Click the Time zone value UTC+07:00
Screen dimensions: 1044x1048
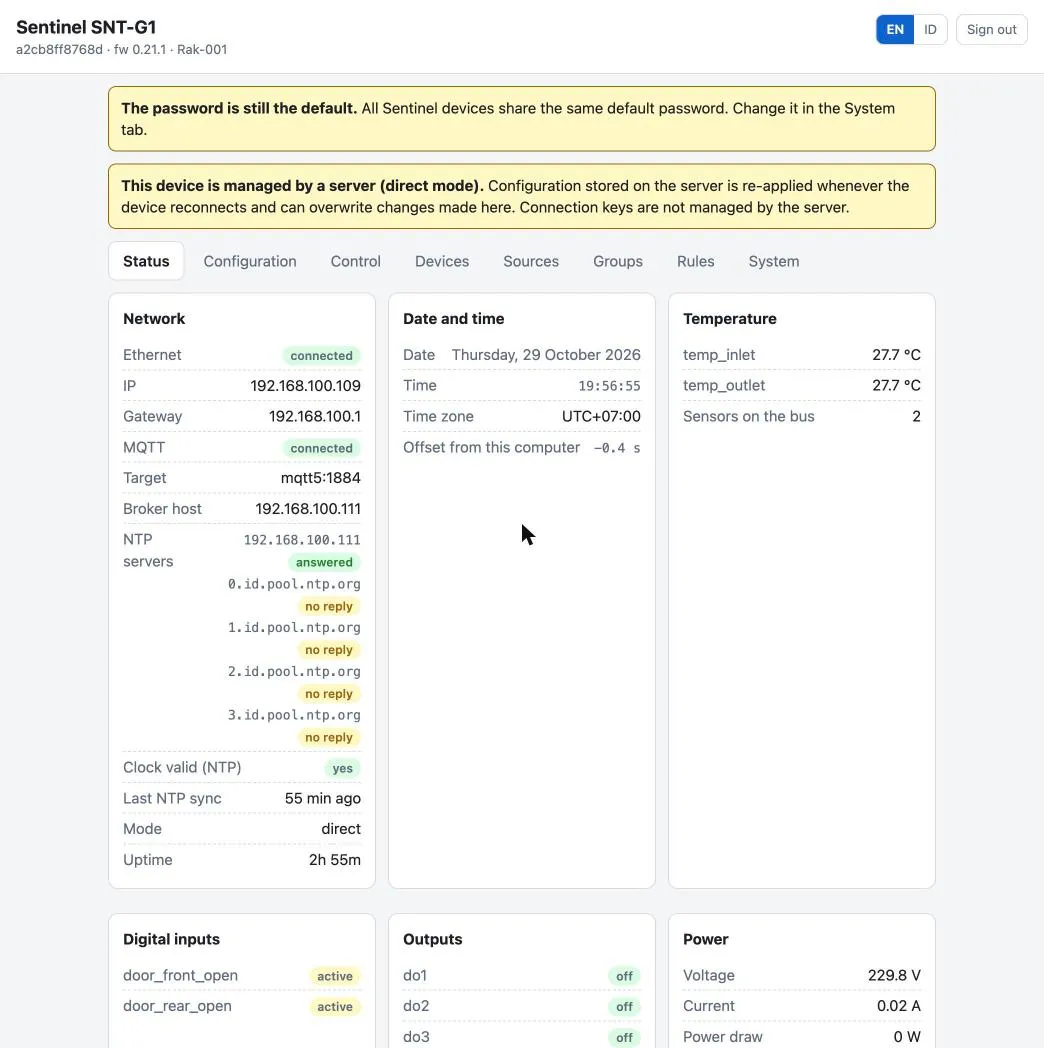point(602,416)
